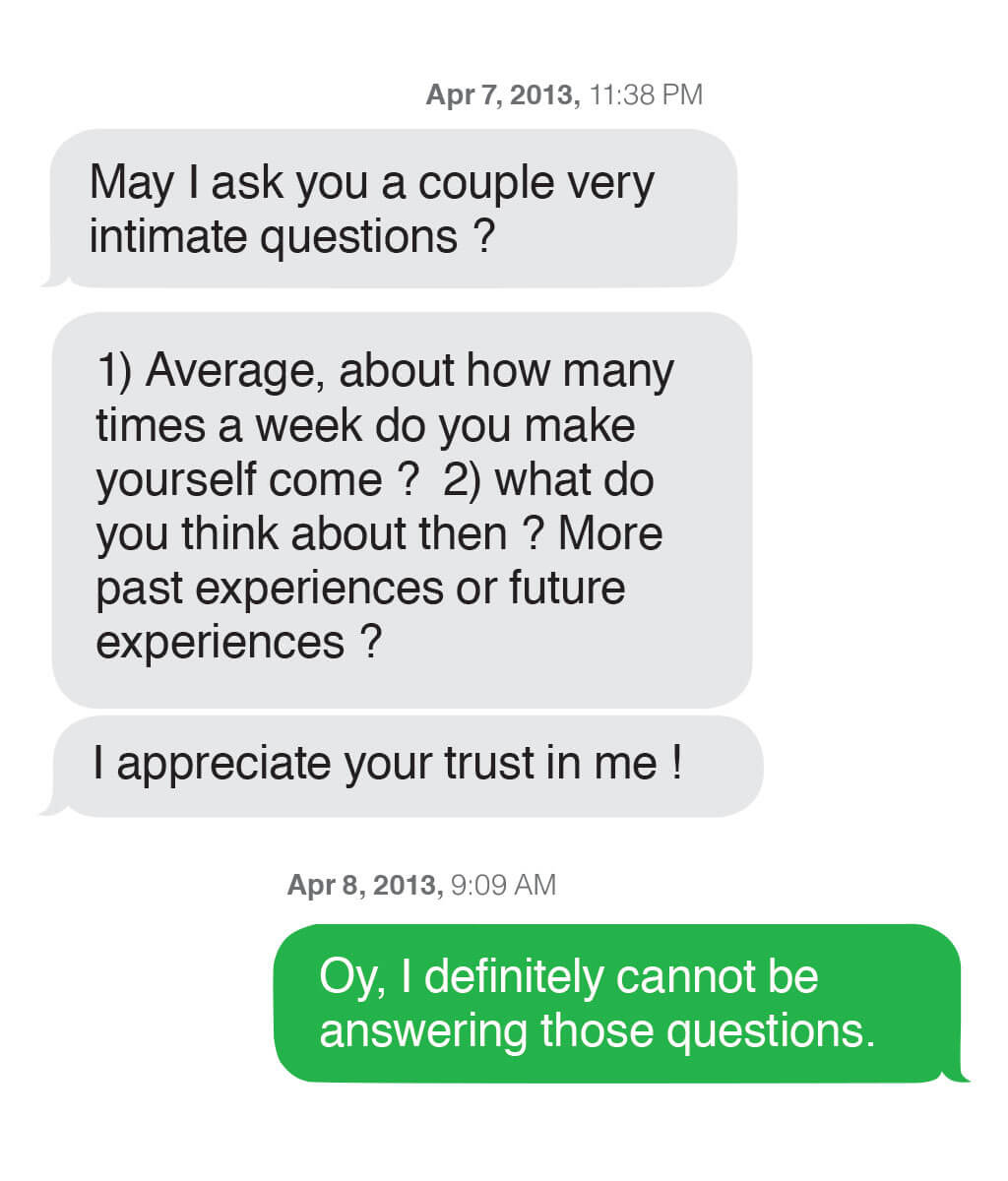Click the word "More" in the long message
This screenshot has width=1008, height=1181.
(610, 533)
